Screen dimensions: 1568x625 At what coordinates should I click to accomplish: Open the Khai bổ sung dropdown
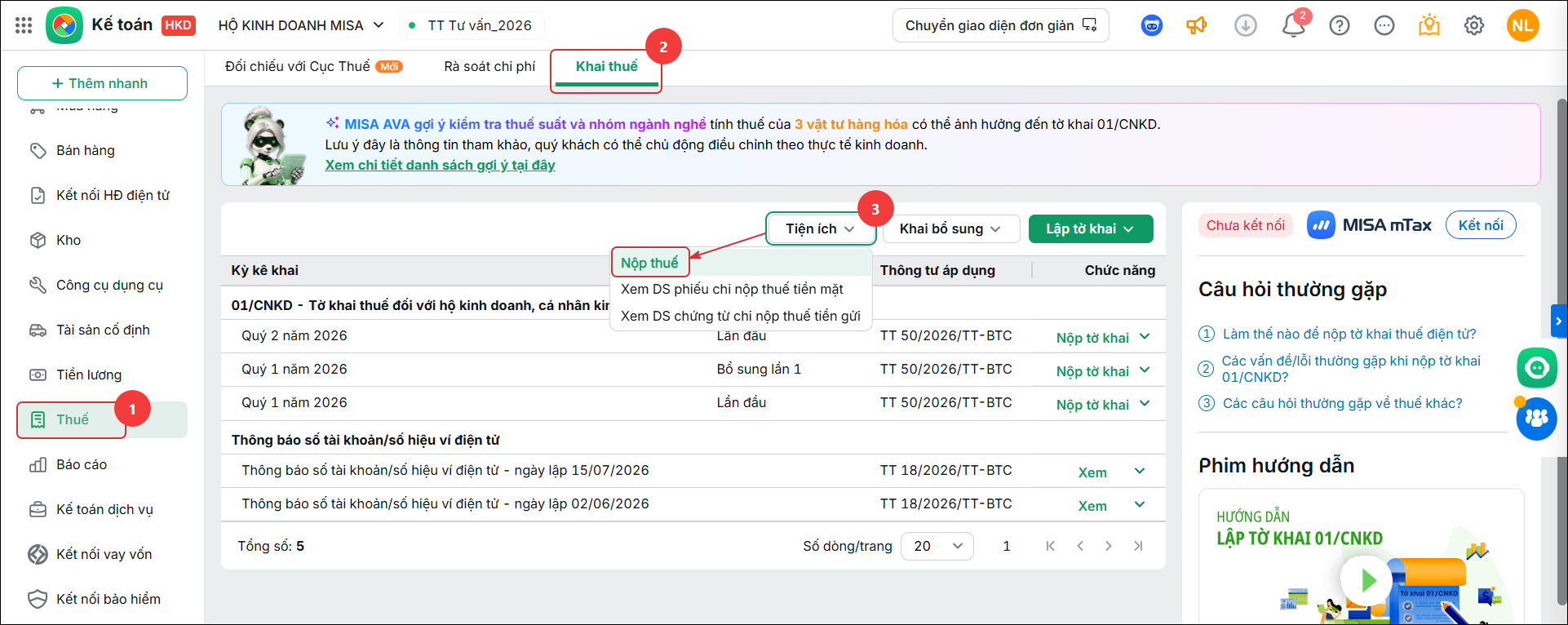[x=950, y=229]
